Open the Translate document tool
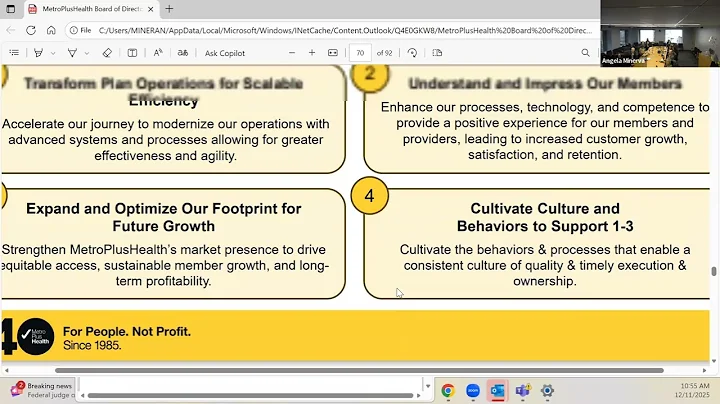The height and width of the screenshot is (404, 720). [183, 53]
